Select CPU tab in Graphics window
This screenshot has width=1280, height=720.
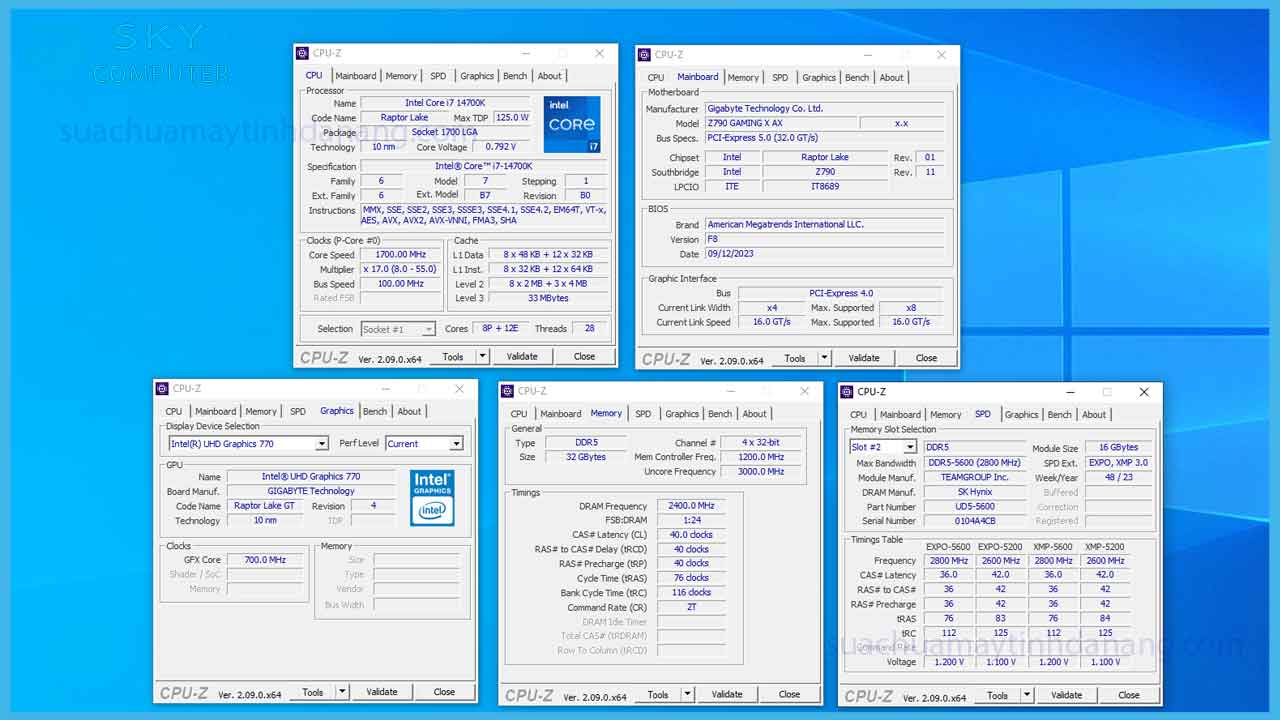(174, 411)
